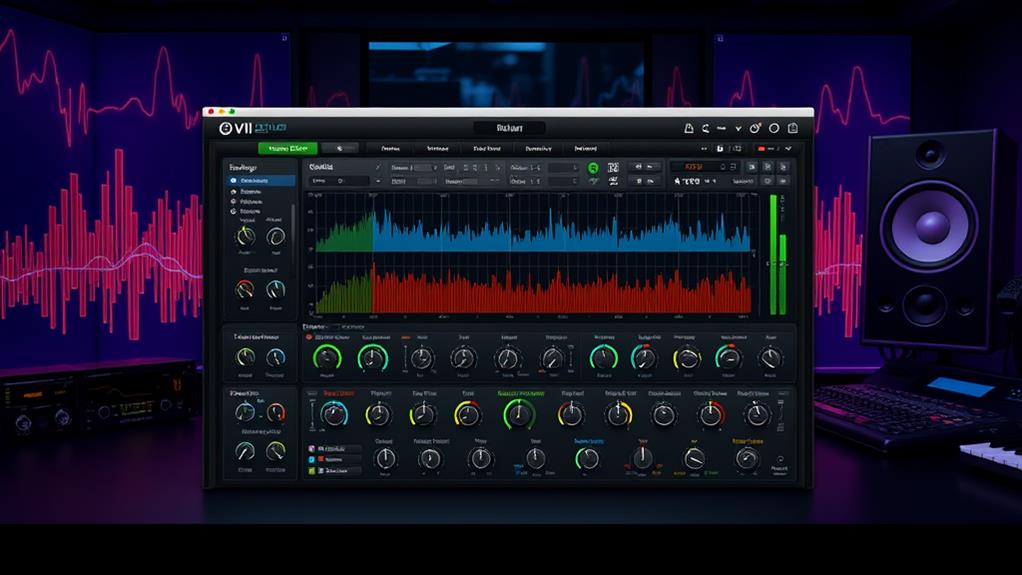Click the magnifier search button beside green tab

point(339,149)
